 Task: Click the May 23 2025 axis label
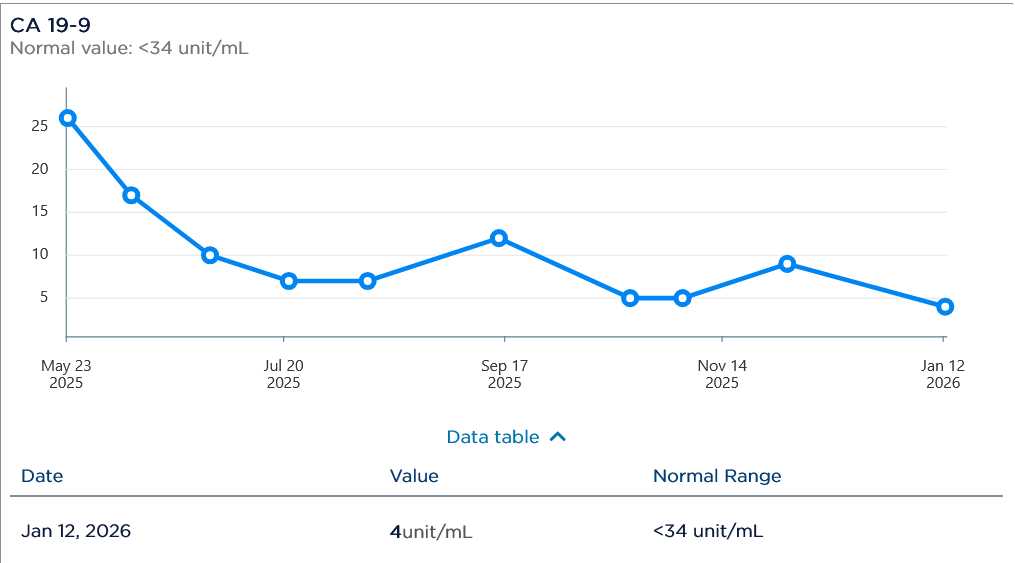tap(66, 374)
